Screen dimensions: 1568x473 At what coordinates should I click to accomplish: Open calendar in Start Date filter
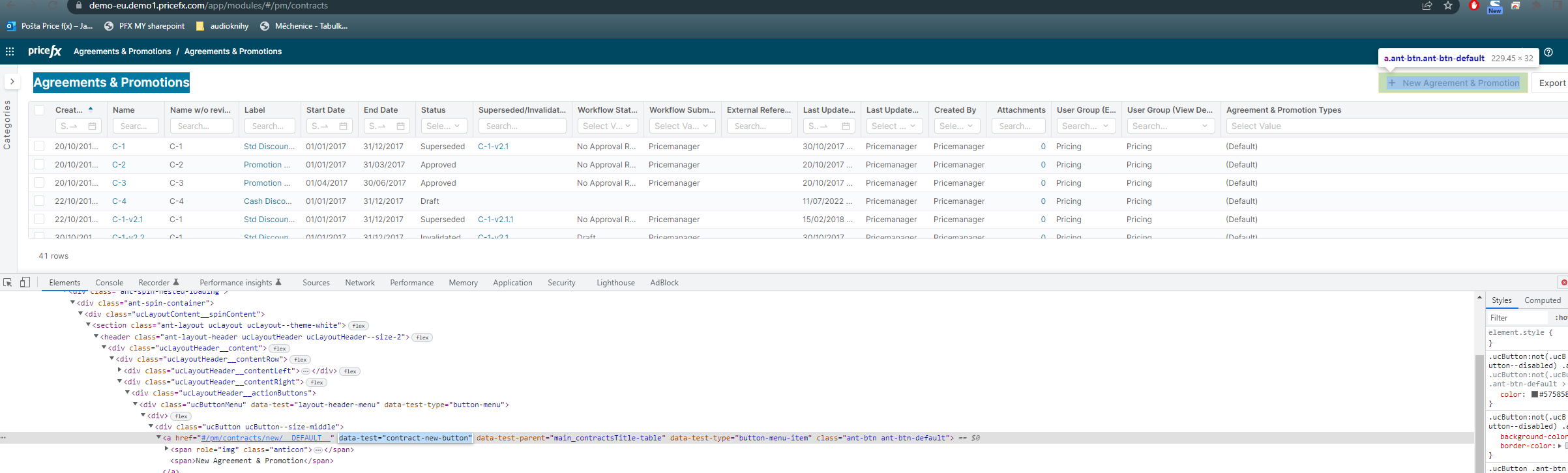click(343, 126)
